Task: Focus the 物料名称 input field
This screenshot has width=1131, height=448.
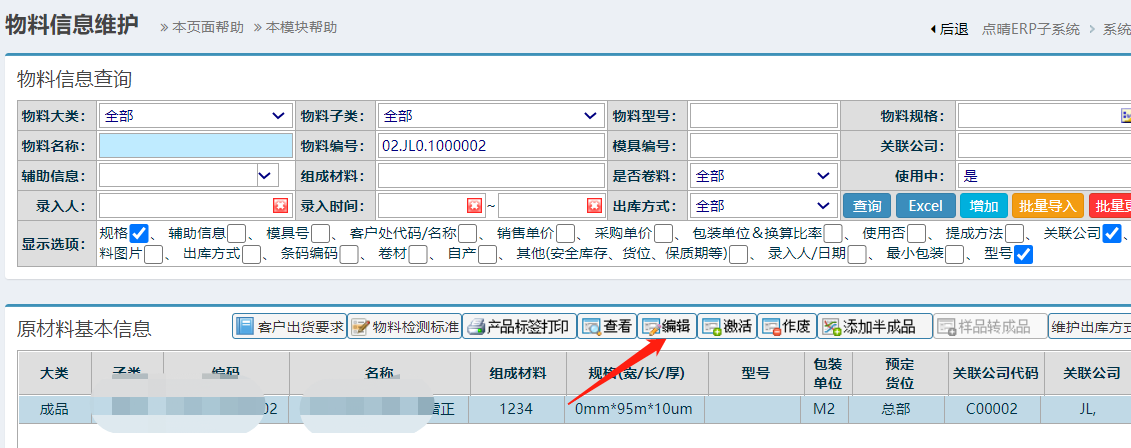Action: [x=196, y=146]
